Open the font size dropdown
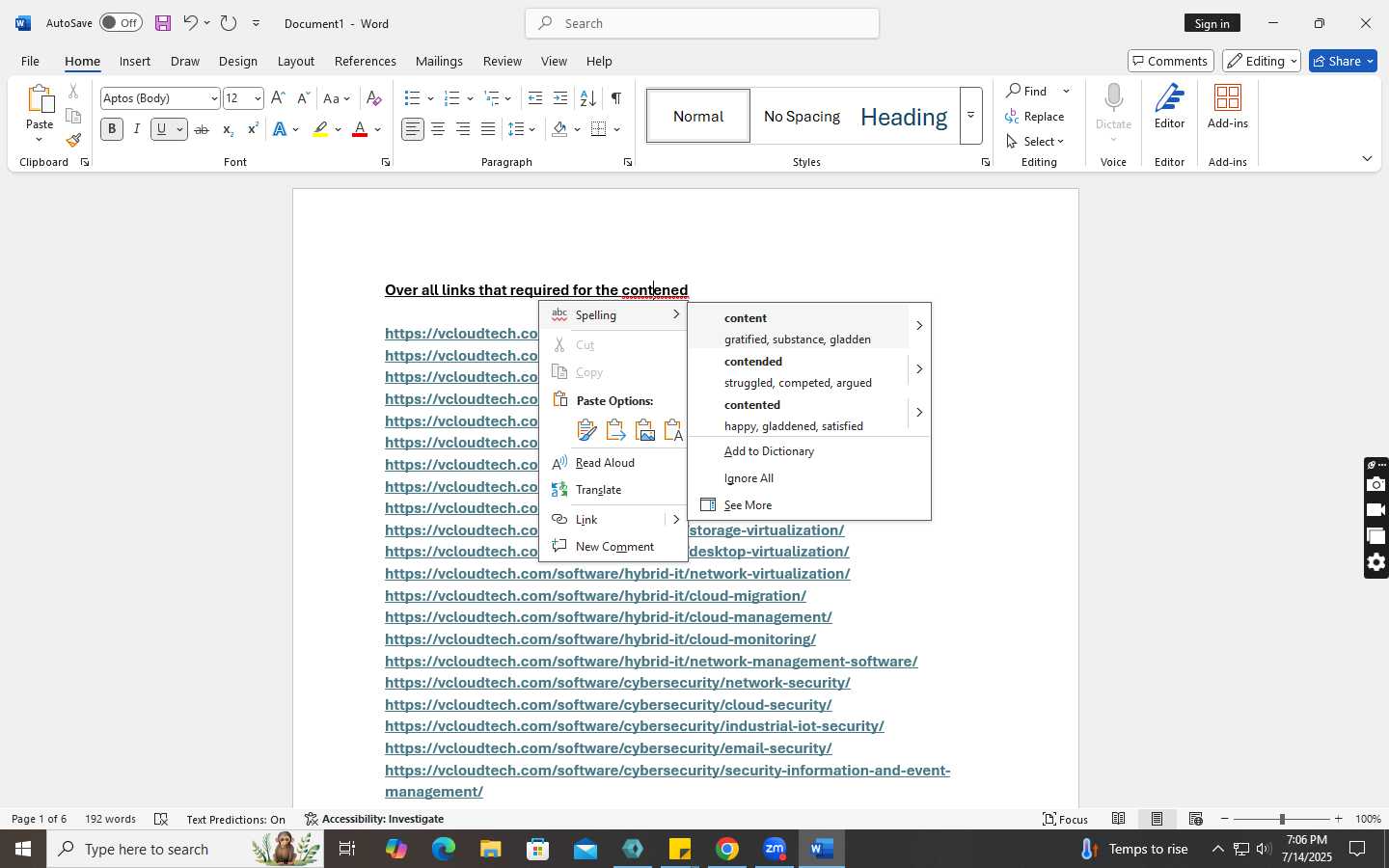1389x868 pixels. point(258,98)
